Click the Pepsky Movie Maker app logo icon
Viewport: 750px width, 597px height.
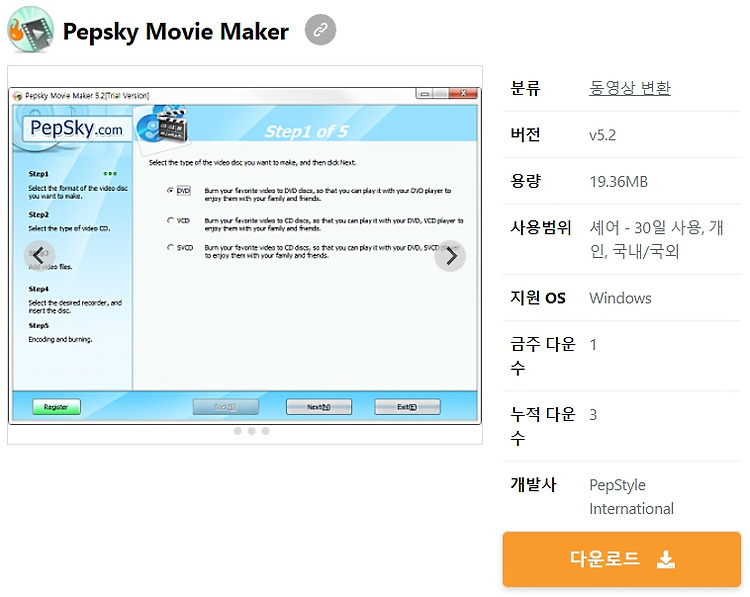pos(30,30)
